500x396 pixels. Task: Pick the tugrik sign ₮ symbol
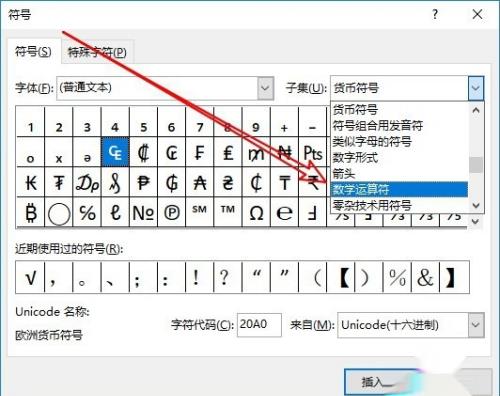(x=59, y=183)
